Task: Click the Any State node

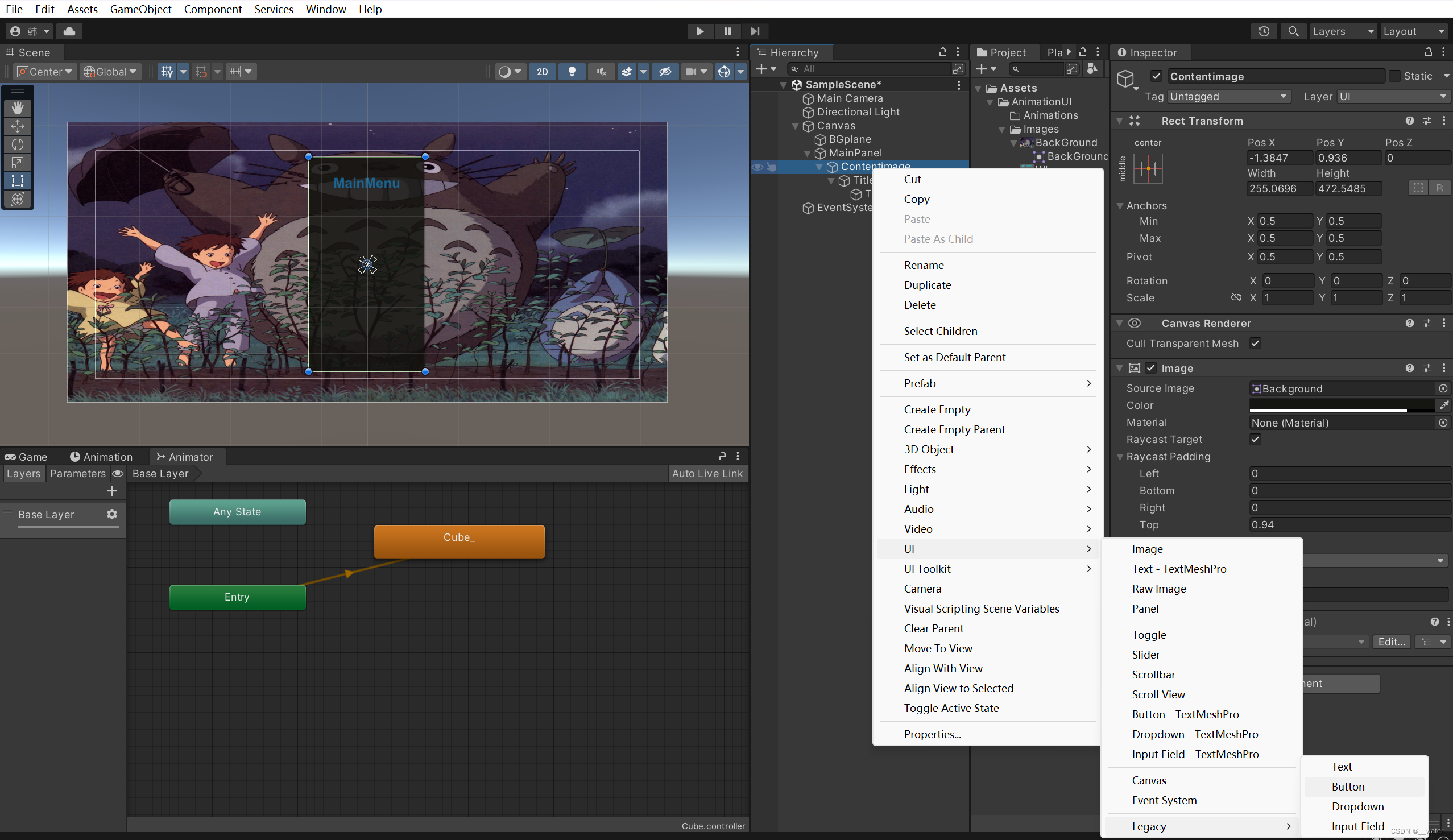Action: click(x=238, y=511)
